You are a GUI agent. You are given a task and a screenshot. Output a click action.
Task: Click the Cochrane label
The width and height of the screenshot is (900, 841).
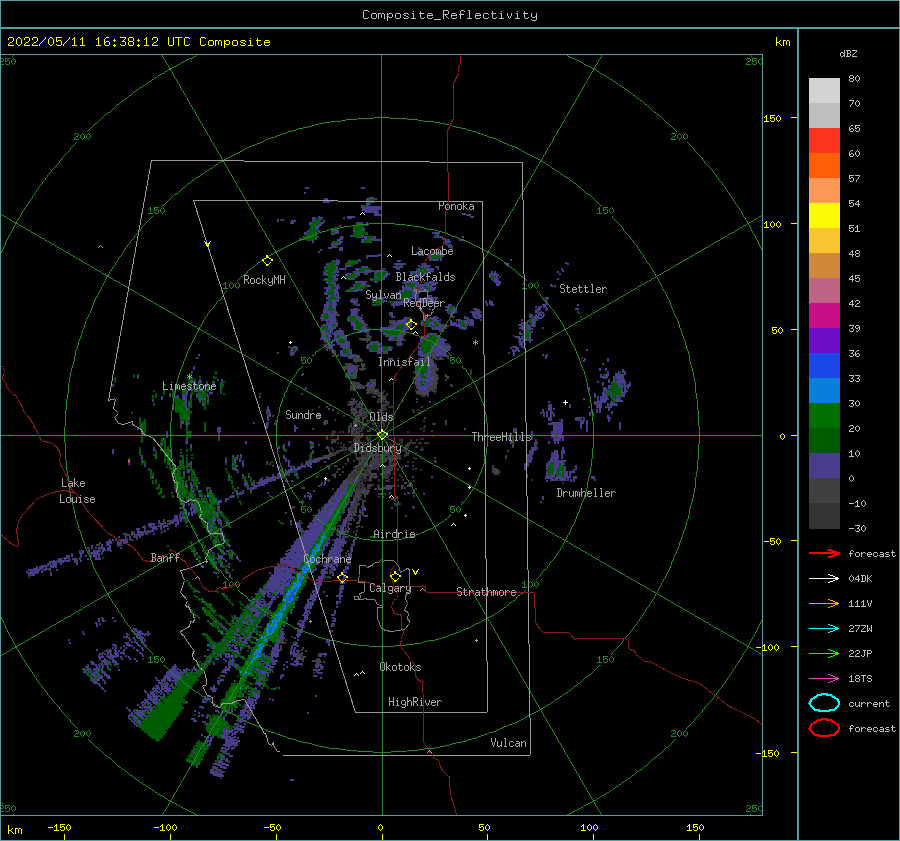coord(327,559)
